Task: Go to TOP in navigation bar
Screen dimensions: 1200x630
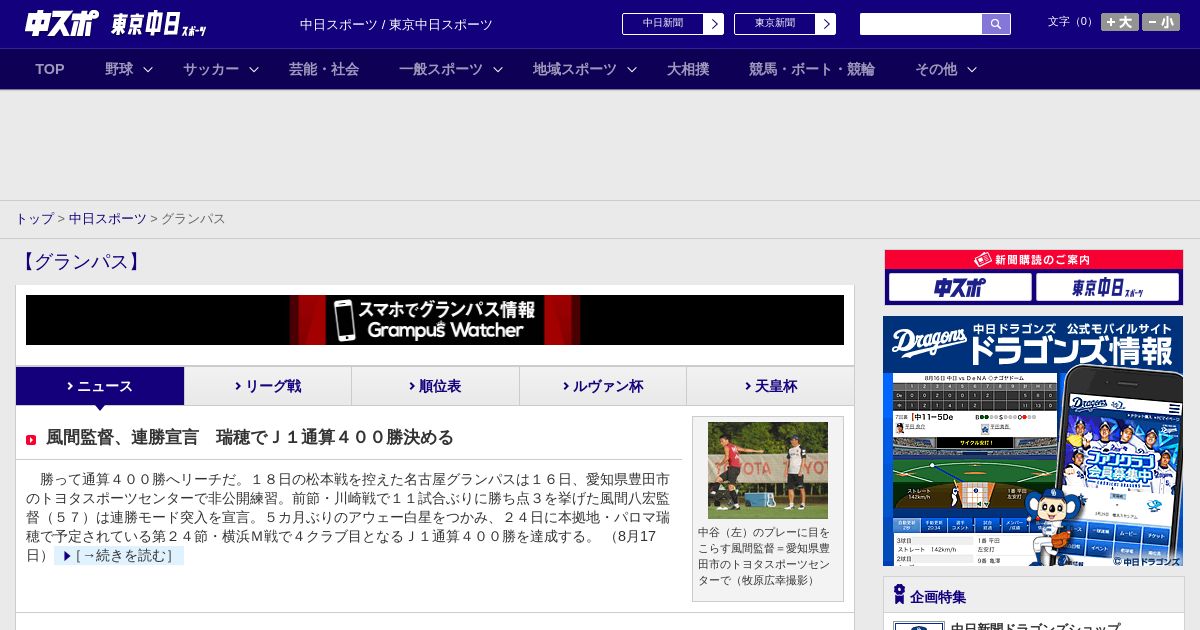Action: (x=50, y=69)
